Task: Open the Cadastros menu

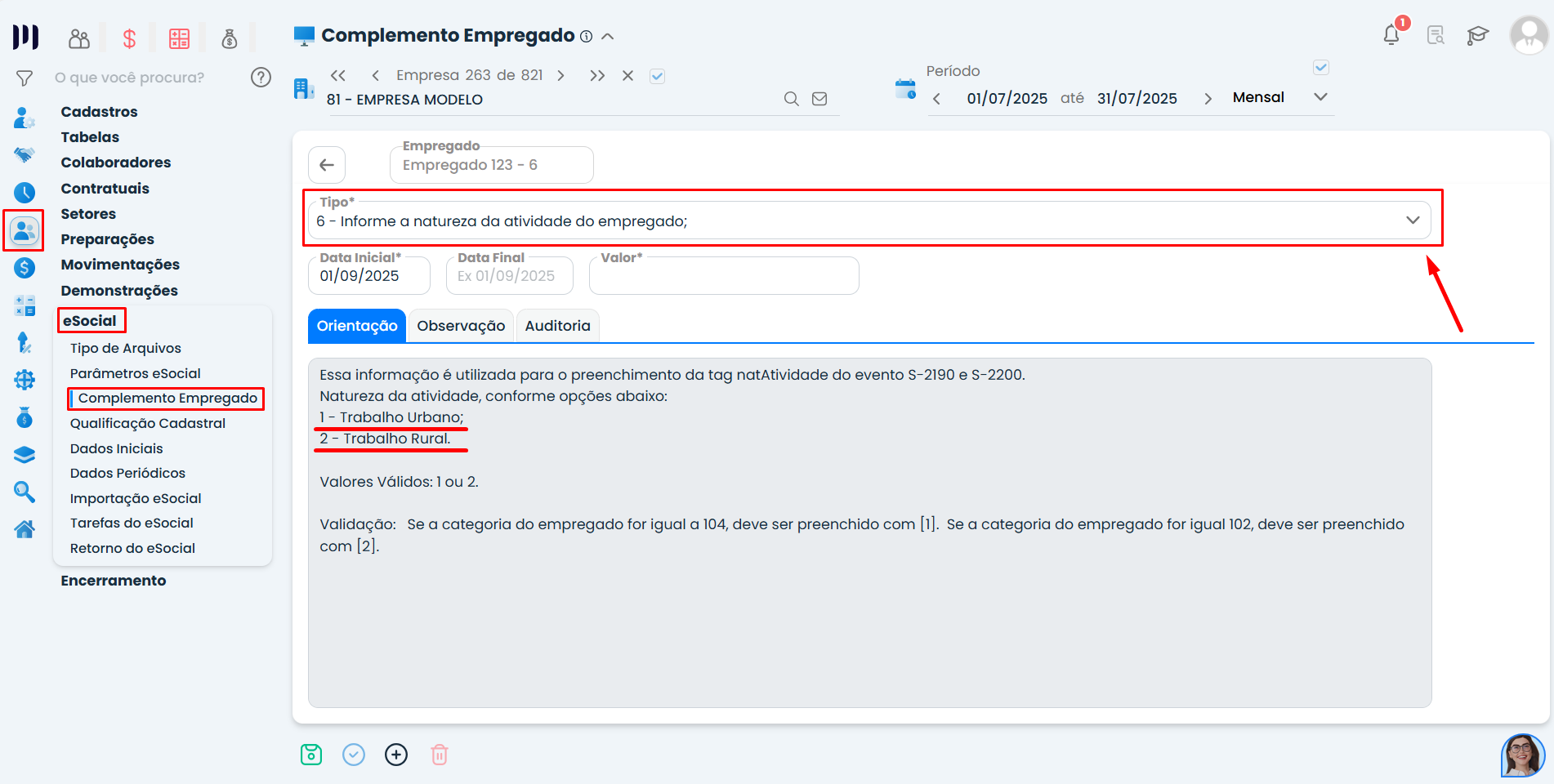Action: [x=99, y=112]
